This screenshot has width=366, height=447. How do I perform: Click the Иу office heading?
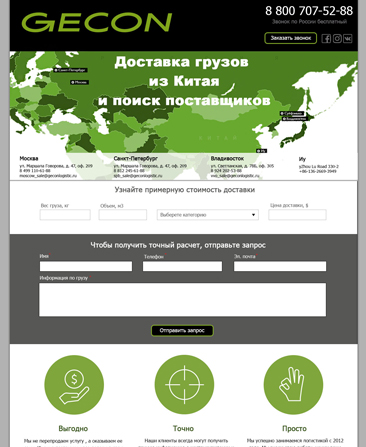pyautogui.click(x=302, y=159)
